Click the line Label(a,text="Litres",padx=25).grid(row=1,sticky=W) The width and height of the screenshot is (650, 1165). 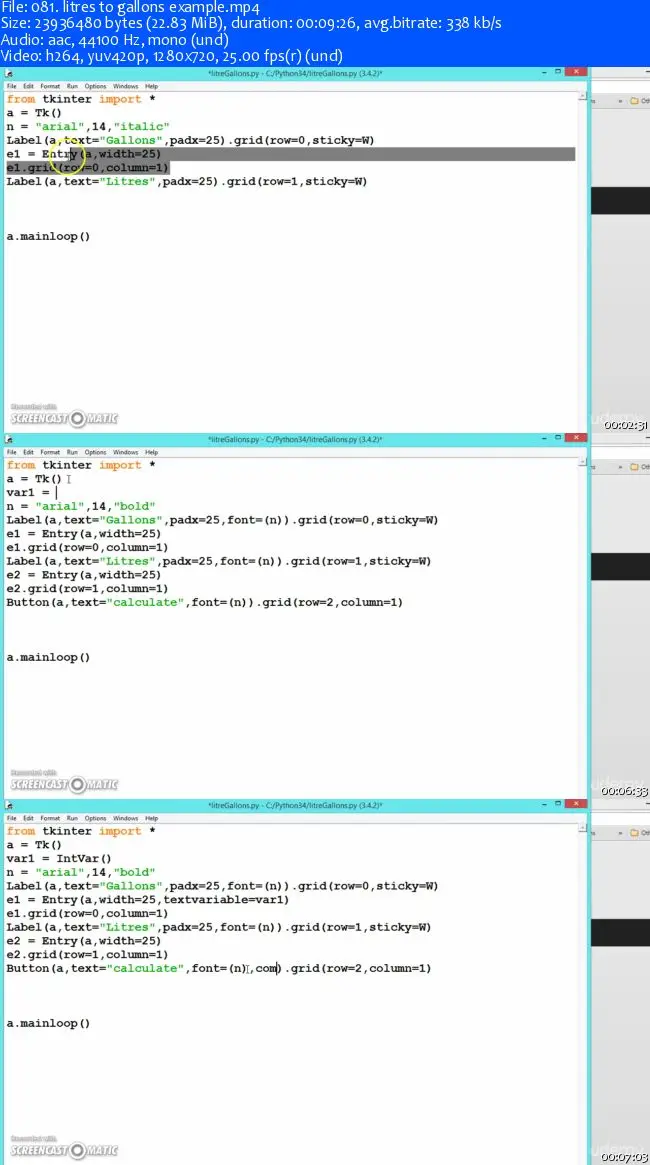(186, 181)
